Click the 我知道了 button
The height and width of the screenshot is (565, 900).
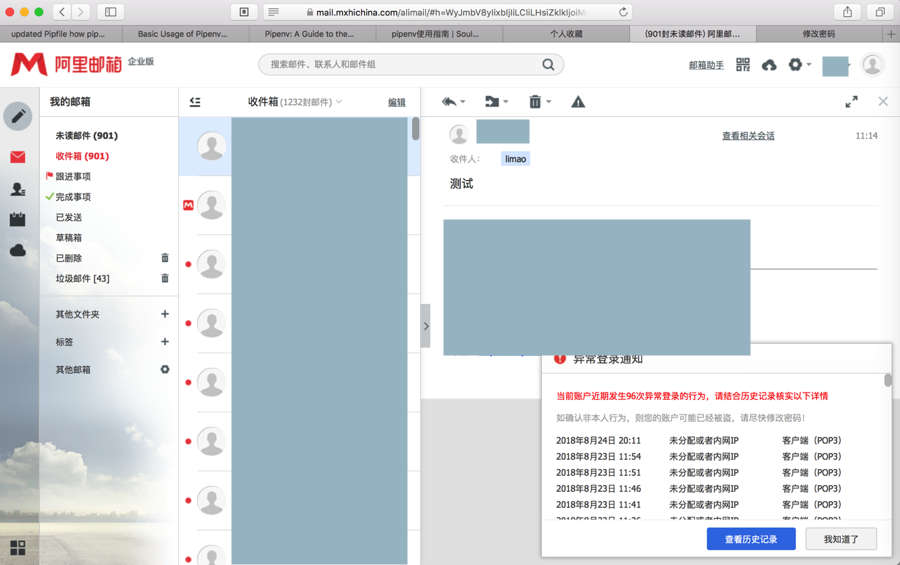point(841,539)
